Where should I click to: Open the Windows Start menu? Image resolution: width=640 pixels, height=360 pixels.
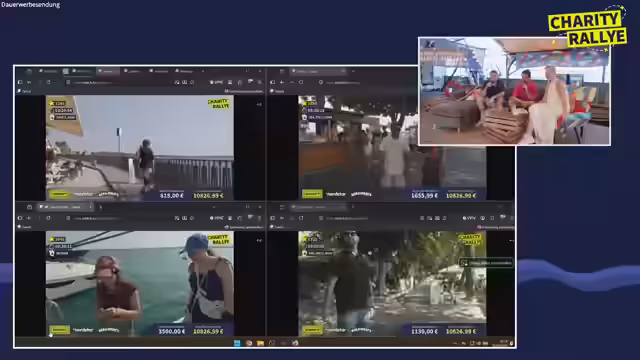[237, 343]
